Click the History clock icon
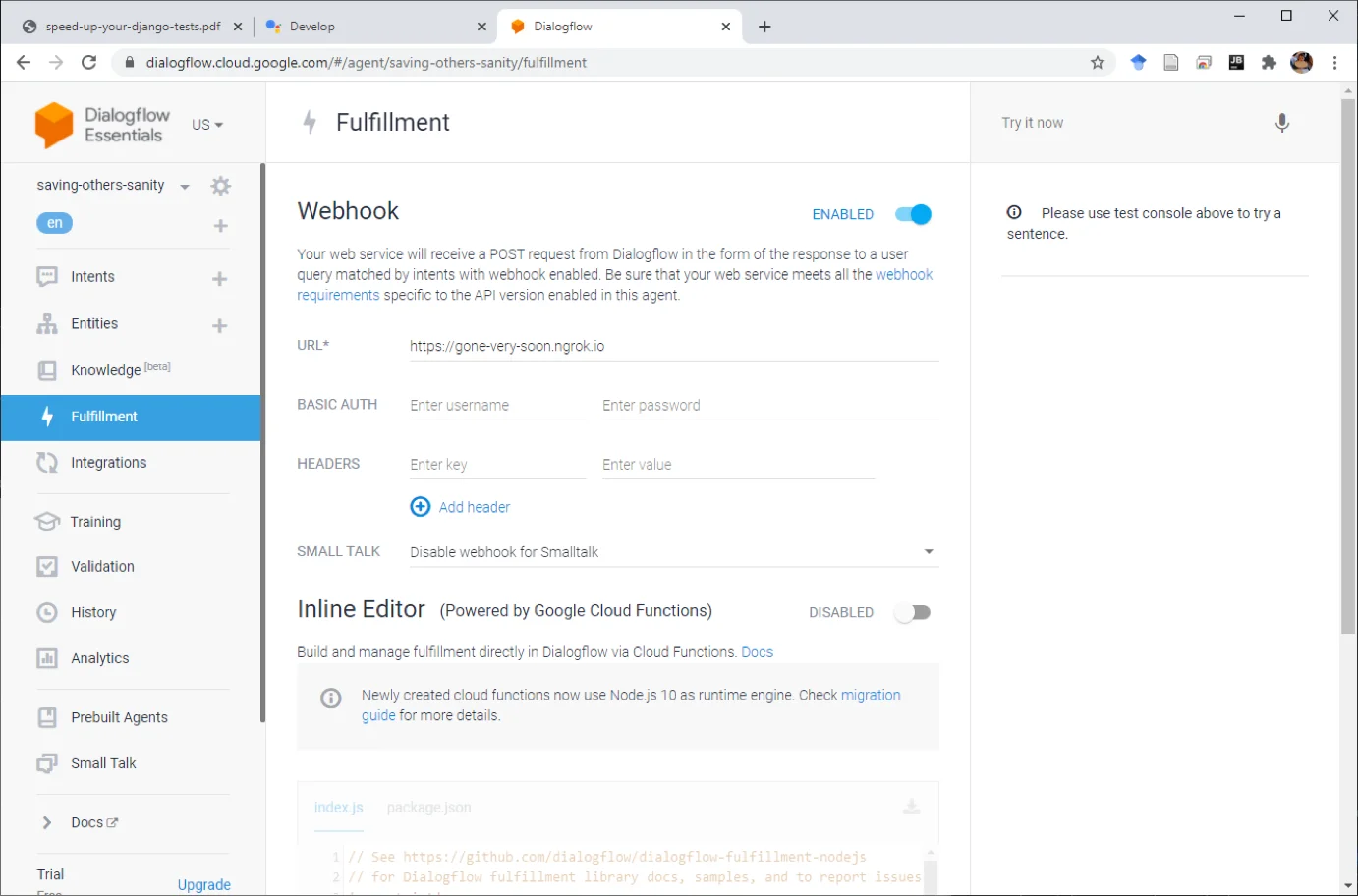The width and height of the screenshot is (1358, 896). (47, 613)
